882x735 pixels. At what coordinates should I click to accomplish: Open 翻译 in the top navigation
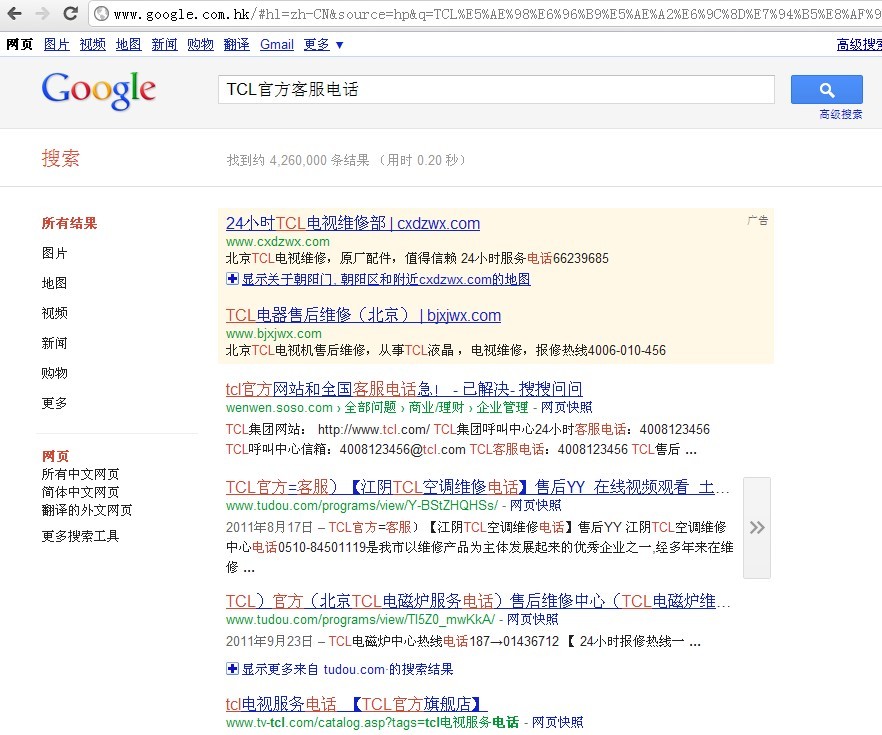(x=237, y=44)
